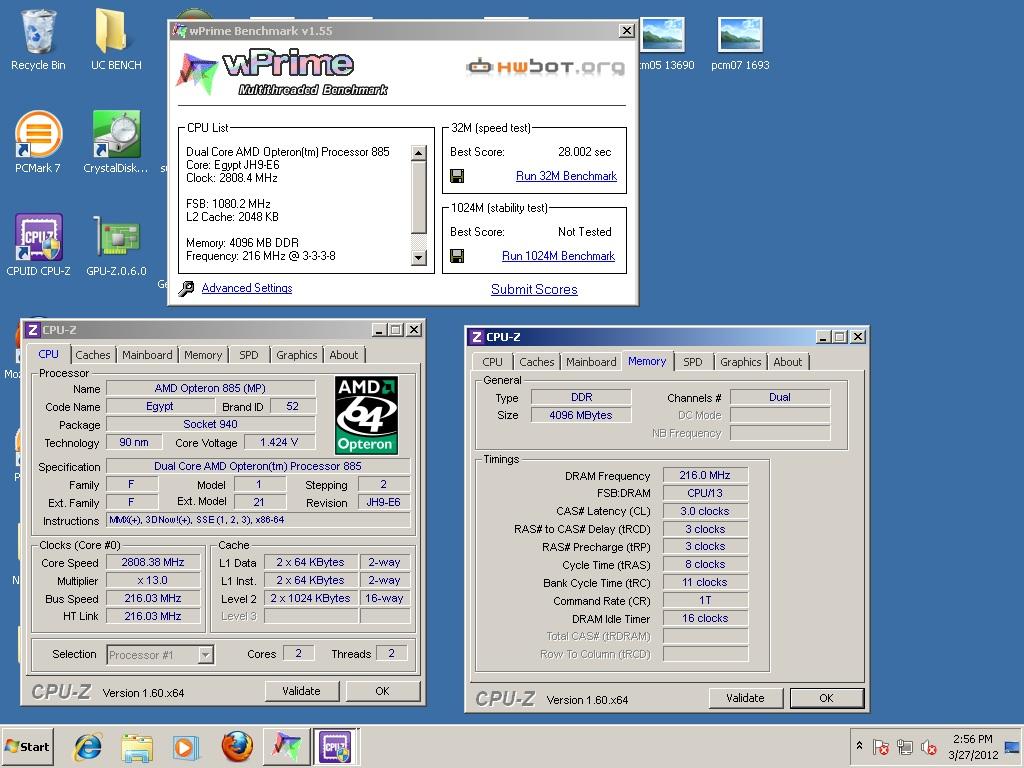Click the save icon for 1024M score

457,256
